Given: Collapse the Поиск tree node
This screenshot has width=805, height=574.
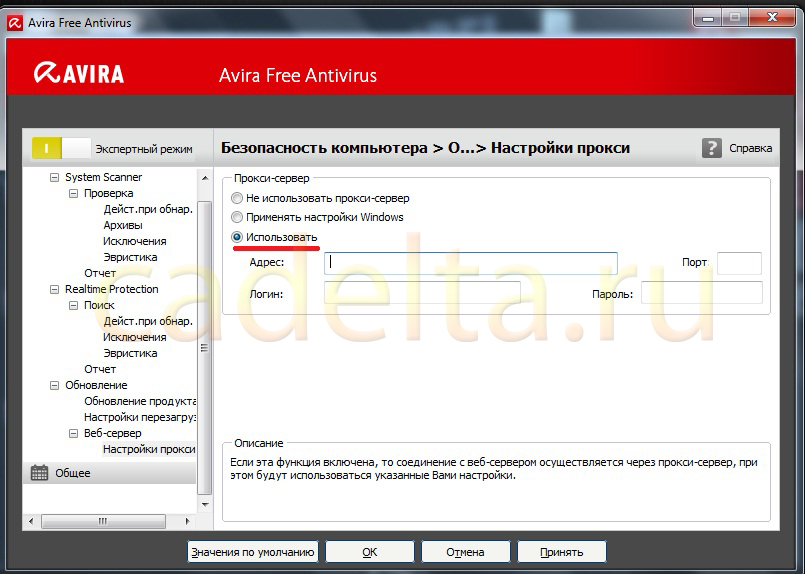Looking at the screenshot, I should click(73, 305).
